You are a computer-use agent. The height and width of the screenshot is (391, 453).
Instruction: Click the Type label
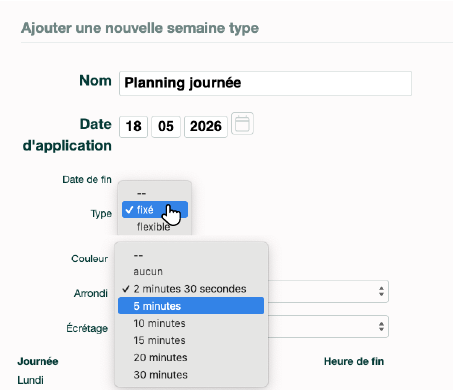click(x=101, y=214)
